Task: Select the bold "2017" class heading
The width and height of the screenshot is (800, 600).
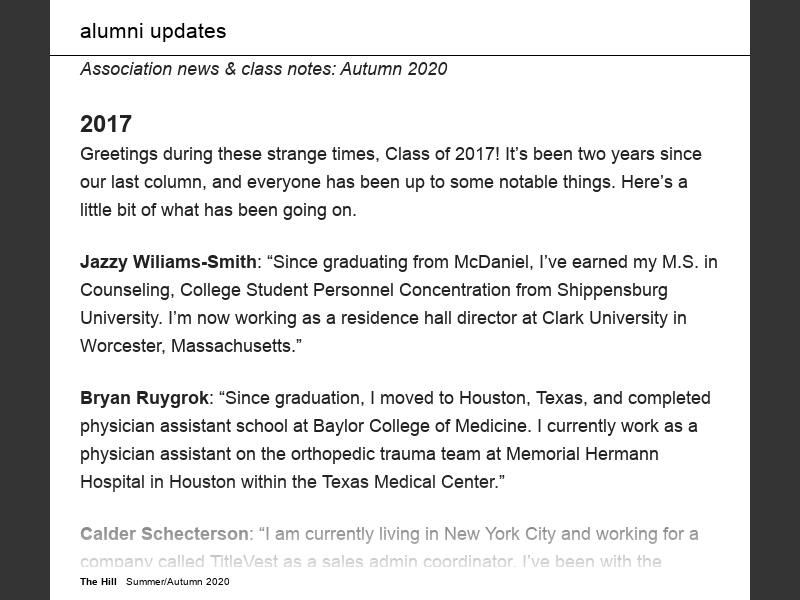Action: [x=106, y=124]
